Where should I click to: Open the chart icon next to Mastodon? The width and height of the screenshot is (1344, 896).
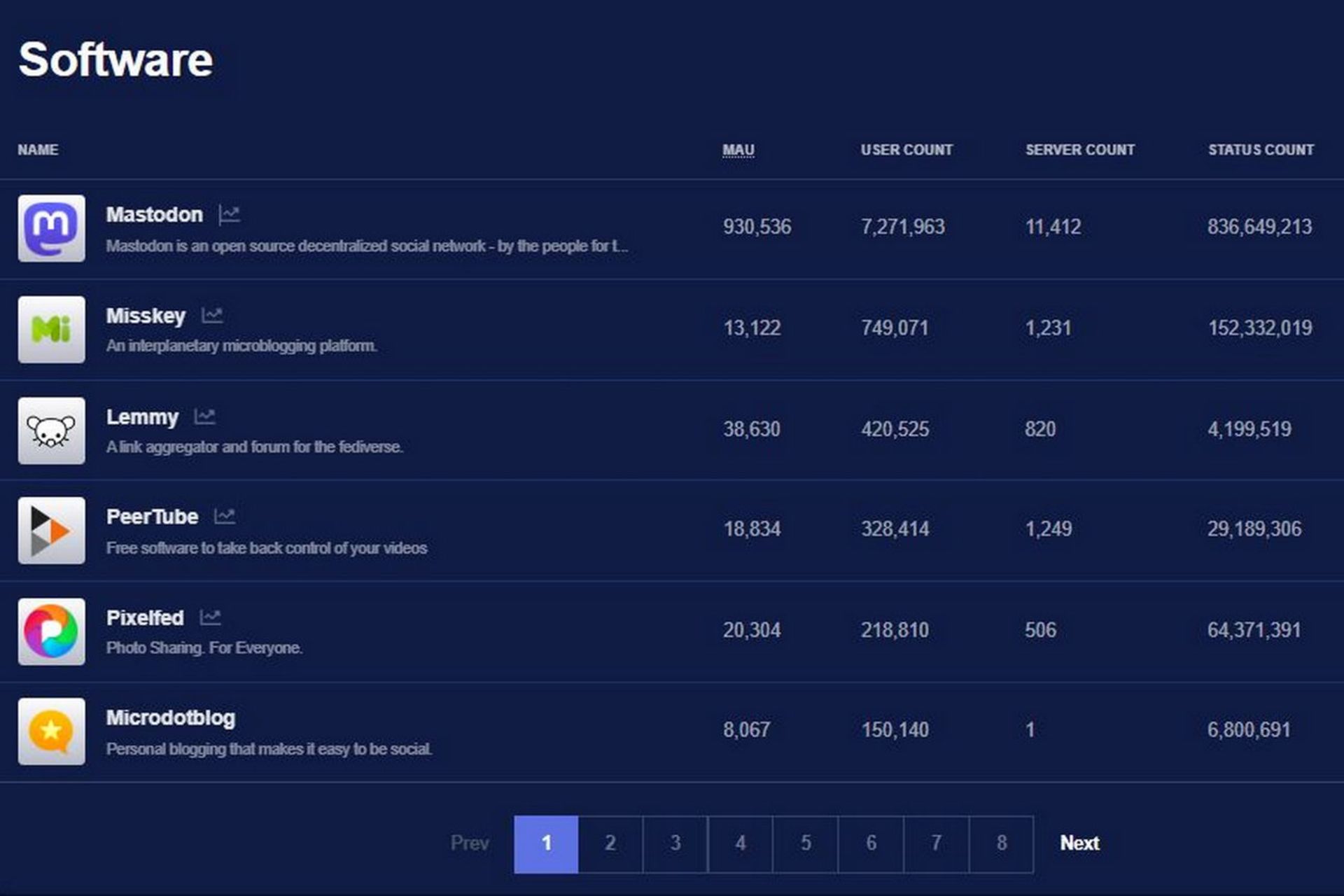(229, 214)
